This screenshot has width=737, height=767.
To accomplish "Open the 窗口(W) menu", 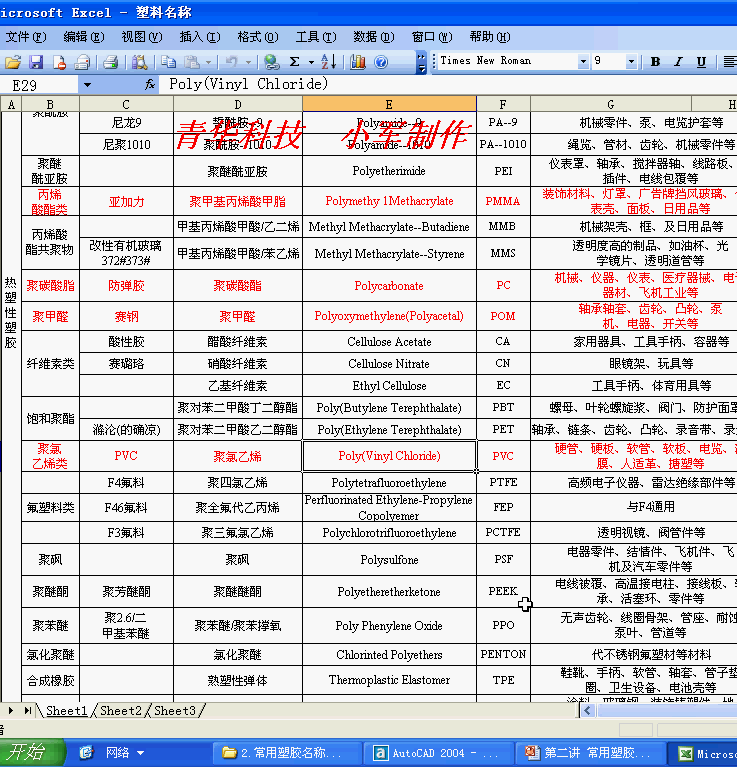I will coord(432,37).
